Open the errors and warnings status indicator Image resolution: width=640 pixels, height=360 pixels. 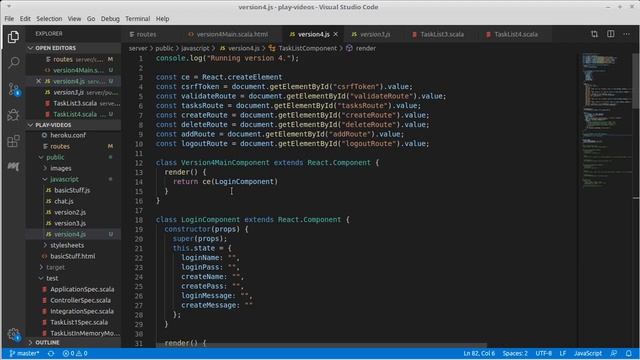[75, 353]
